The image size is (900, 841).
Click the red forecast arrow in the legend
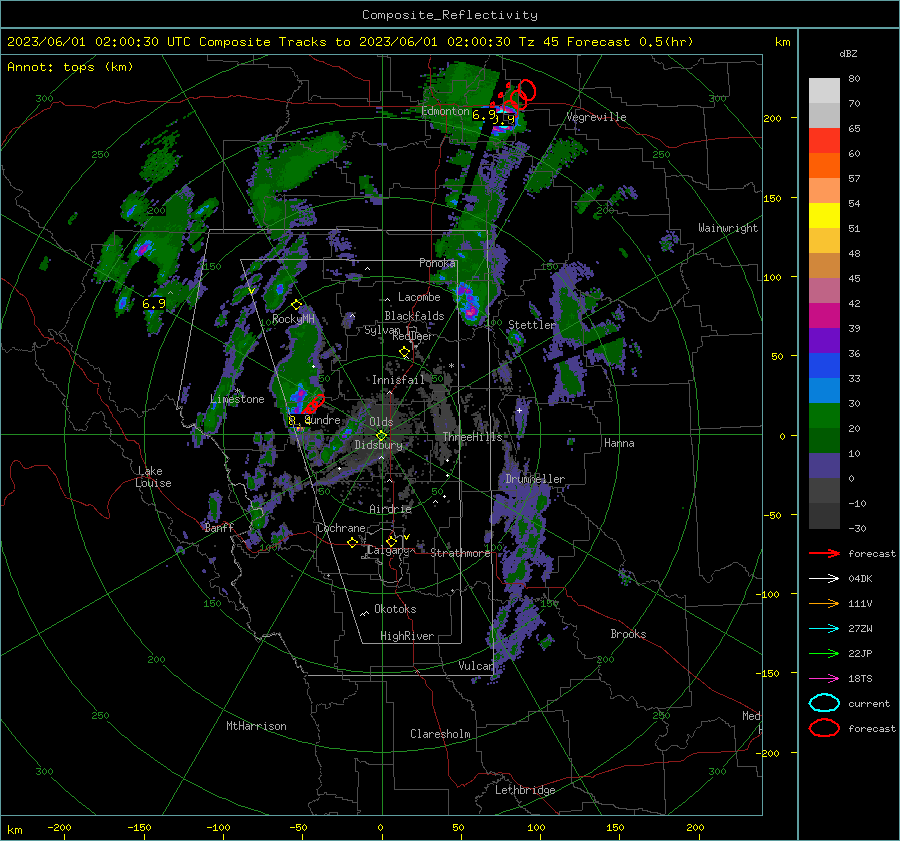coord(824,553)
